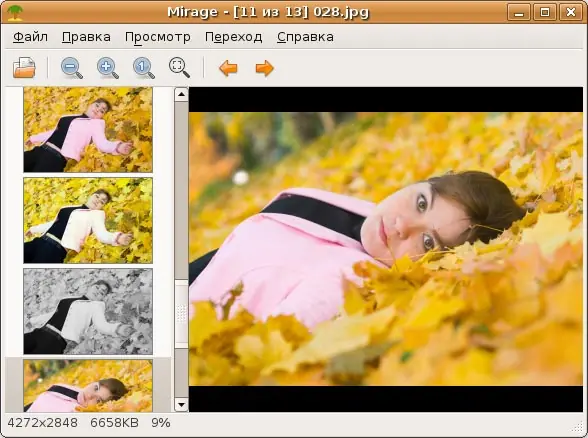Screen dimensions: 588x438
Task: Open the Переход menu
Action: (x=234, y=37)
